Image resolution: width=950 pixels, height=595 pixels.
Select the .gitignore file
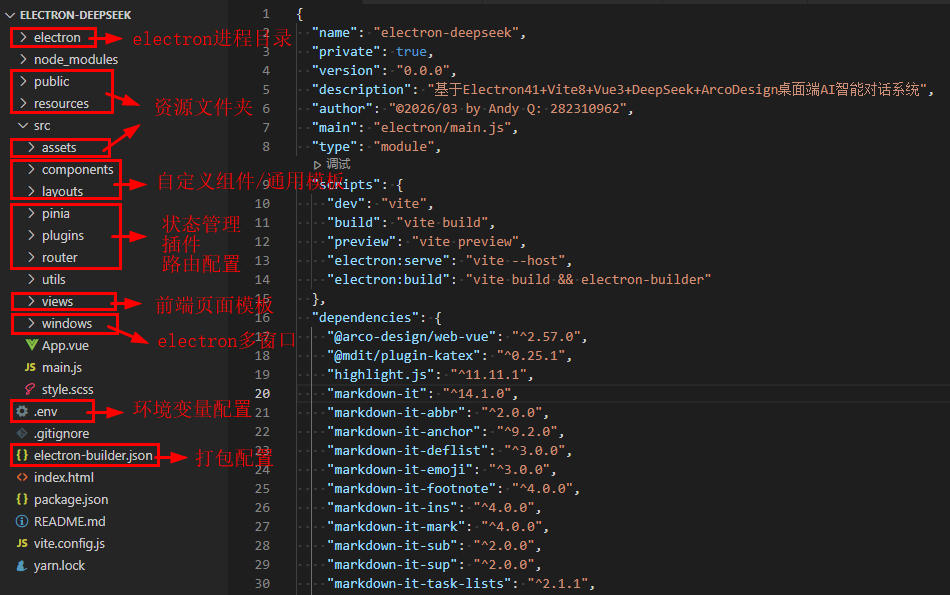61,433
